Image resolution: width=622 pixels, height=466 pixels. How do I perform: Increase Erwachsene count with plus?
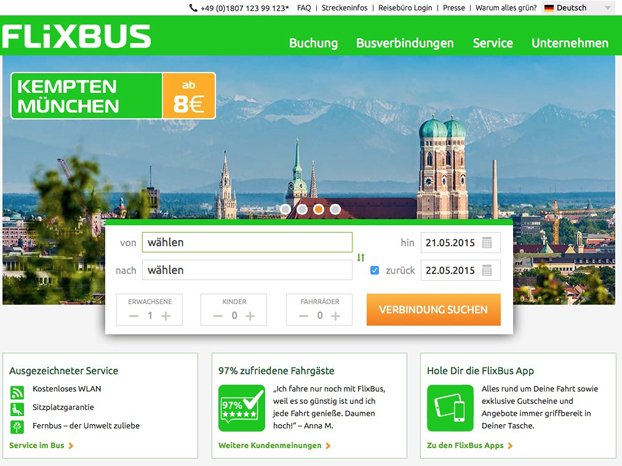[x=166, y=316]
